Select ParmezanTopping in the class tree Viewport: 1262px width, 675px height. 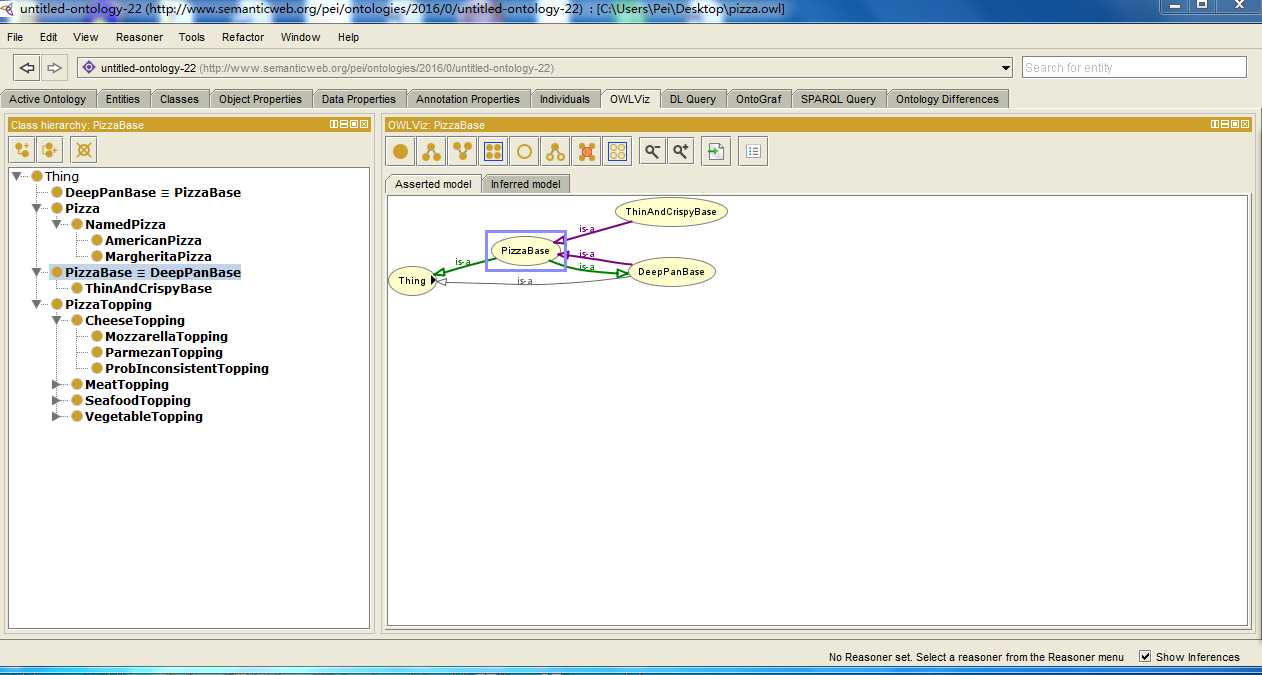pos(164,352)
